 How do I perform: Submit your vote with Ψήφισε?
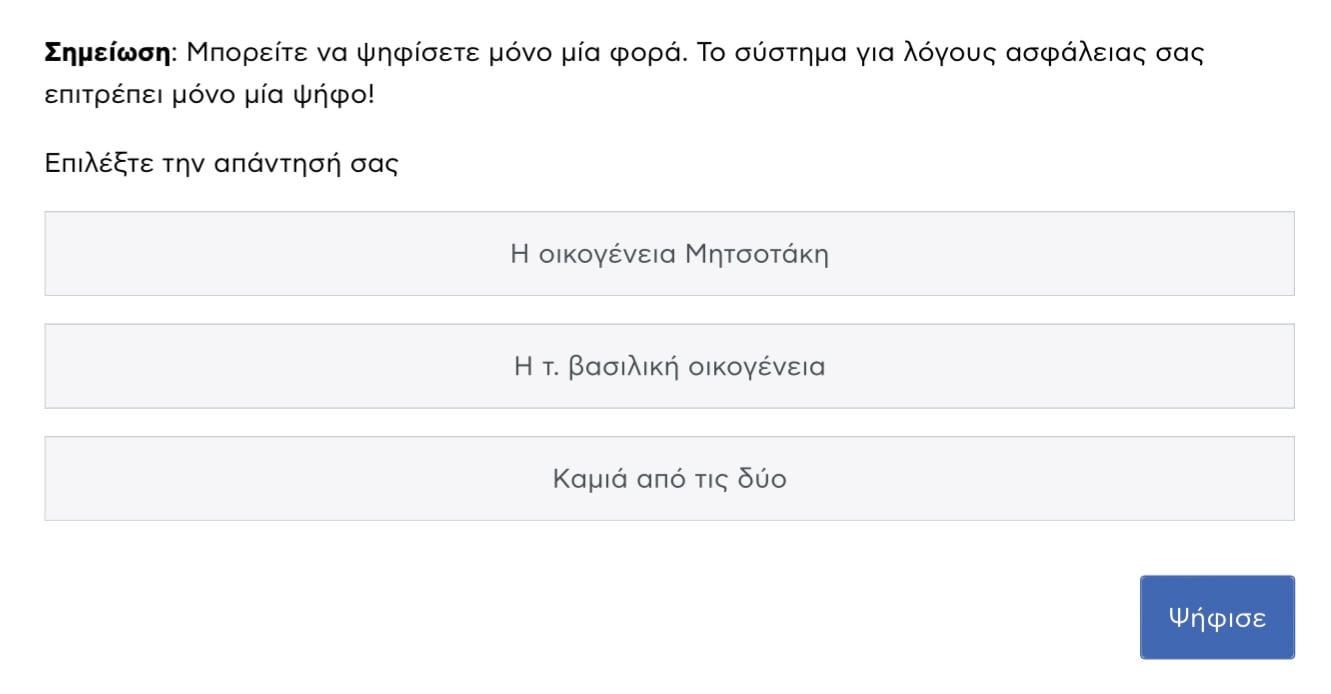pos(1216,617)
